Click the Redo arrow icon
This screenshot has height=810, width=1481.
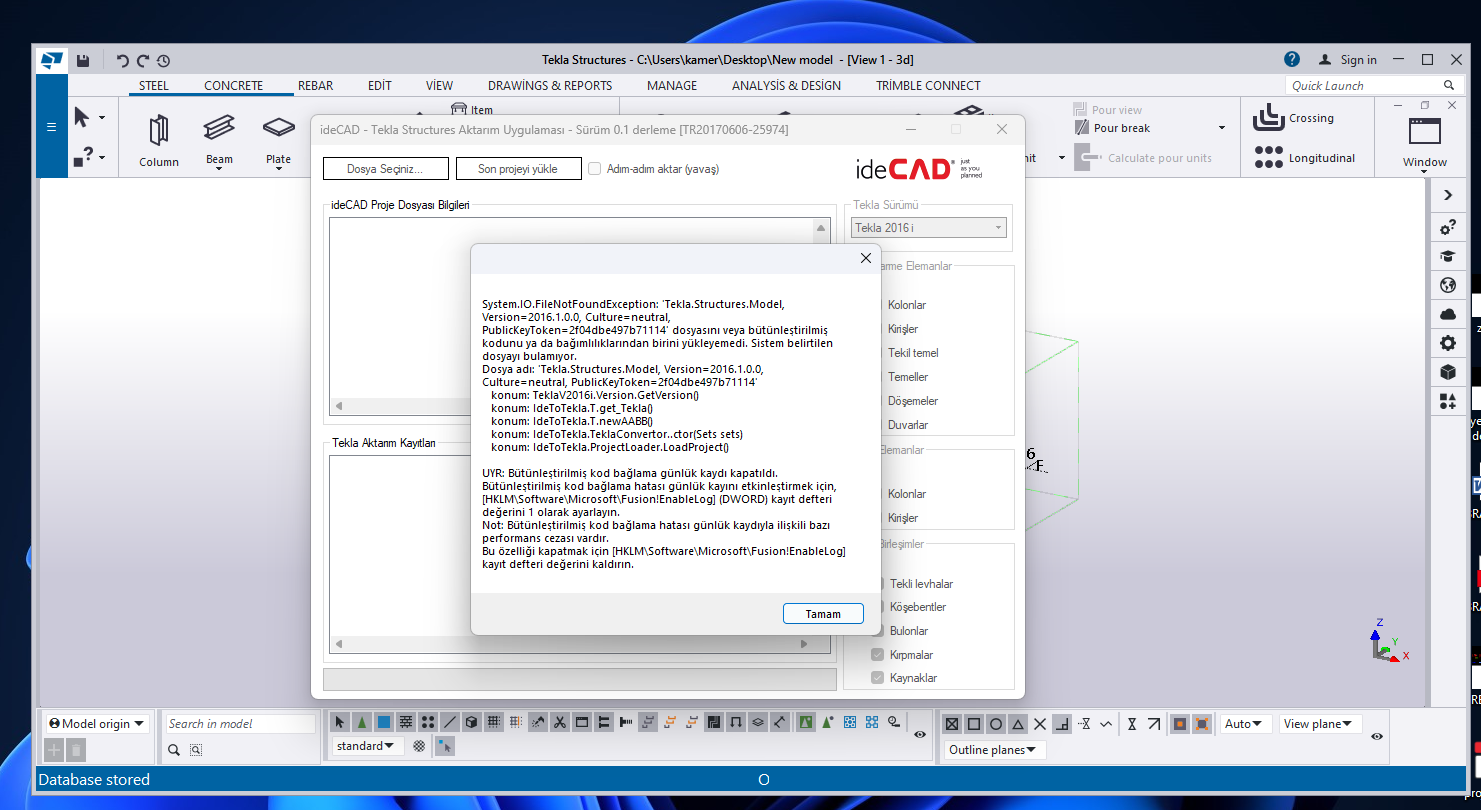pyautogui.click(x=143, y=60)
